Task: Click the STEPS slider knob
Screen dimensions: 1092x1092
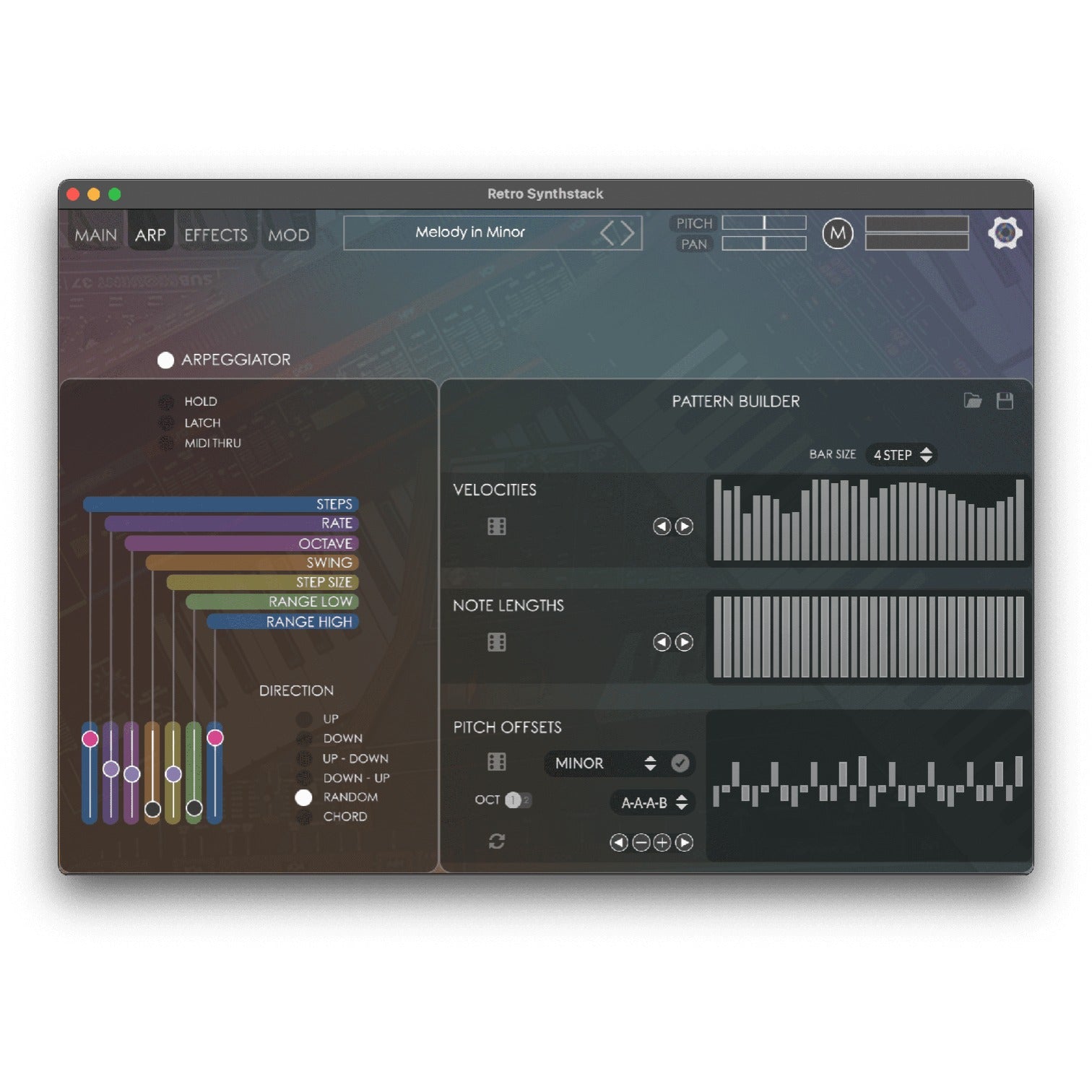Action: pyautogui.click(x=90, y=739)
